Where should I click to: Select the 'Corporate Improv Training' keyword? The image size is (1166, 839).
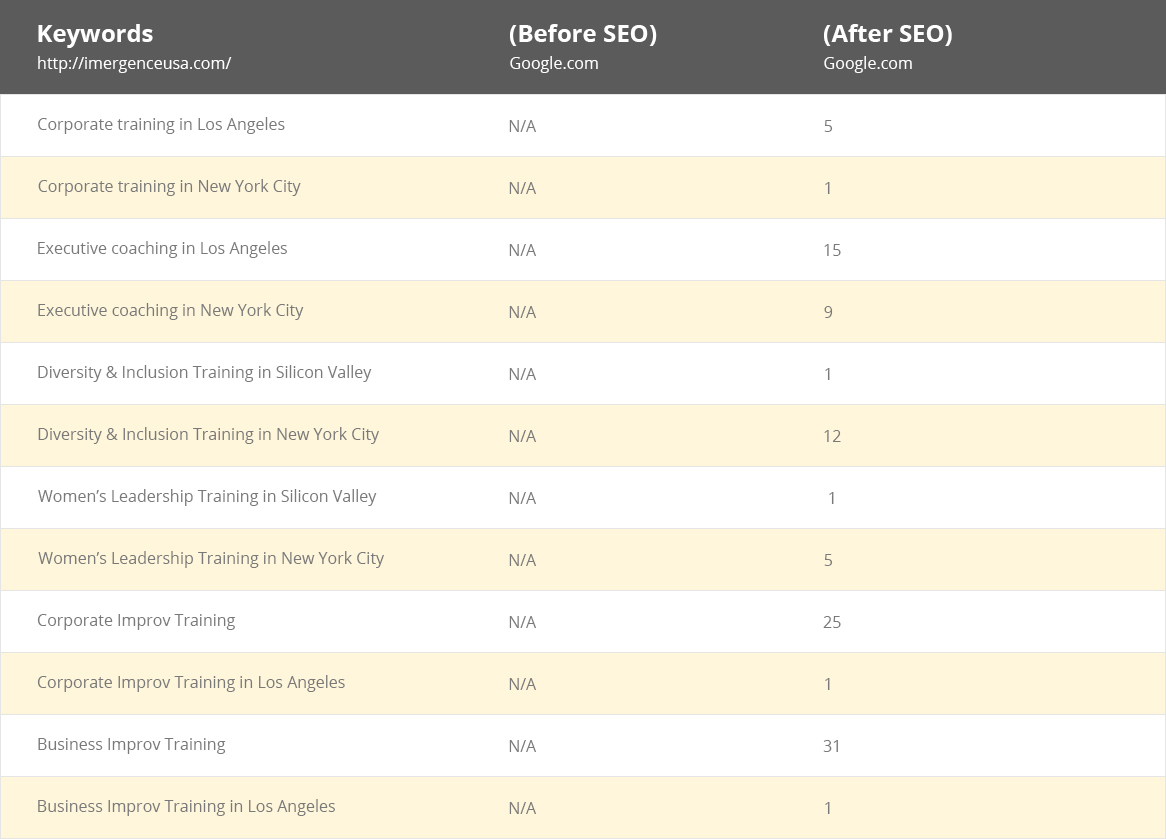point(136,621)
